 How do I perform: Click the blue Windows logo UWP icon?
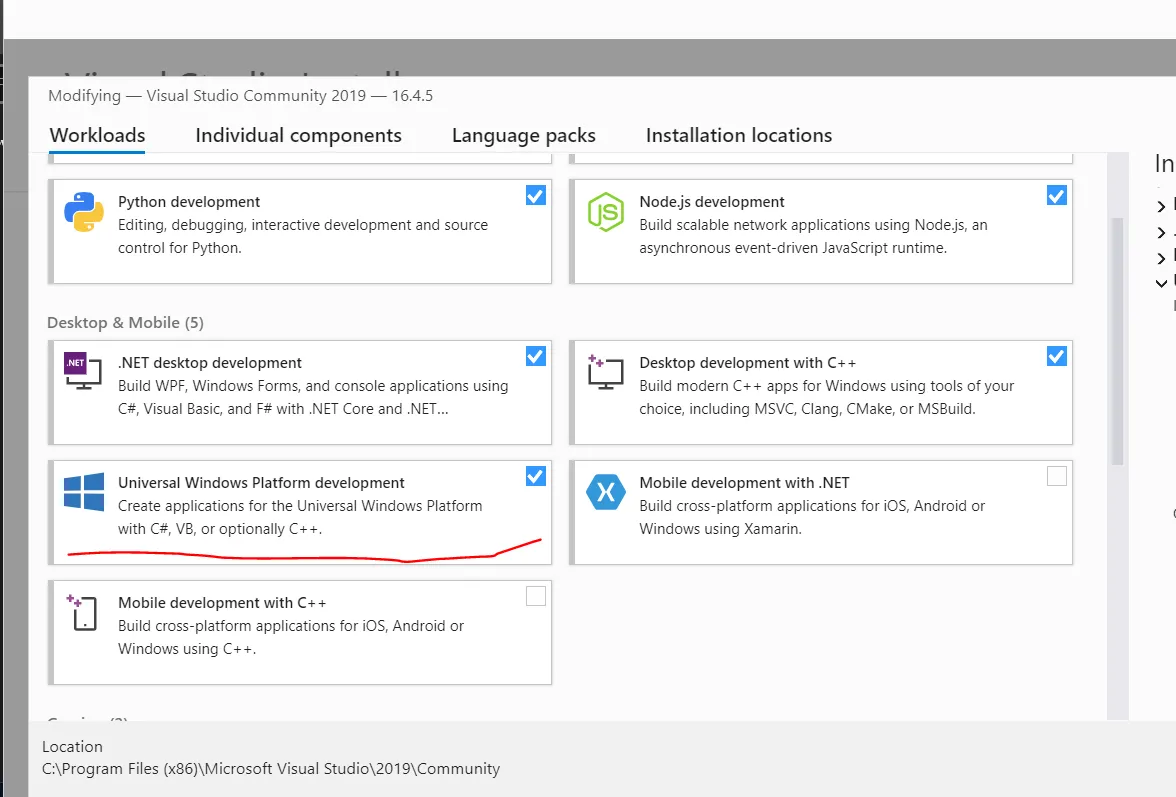pos(84,493)
